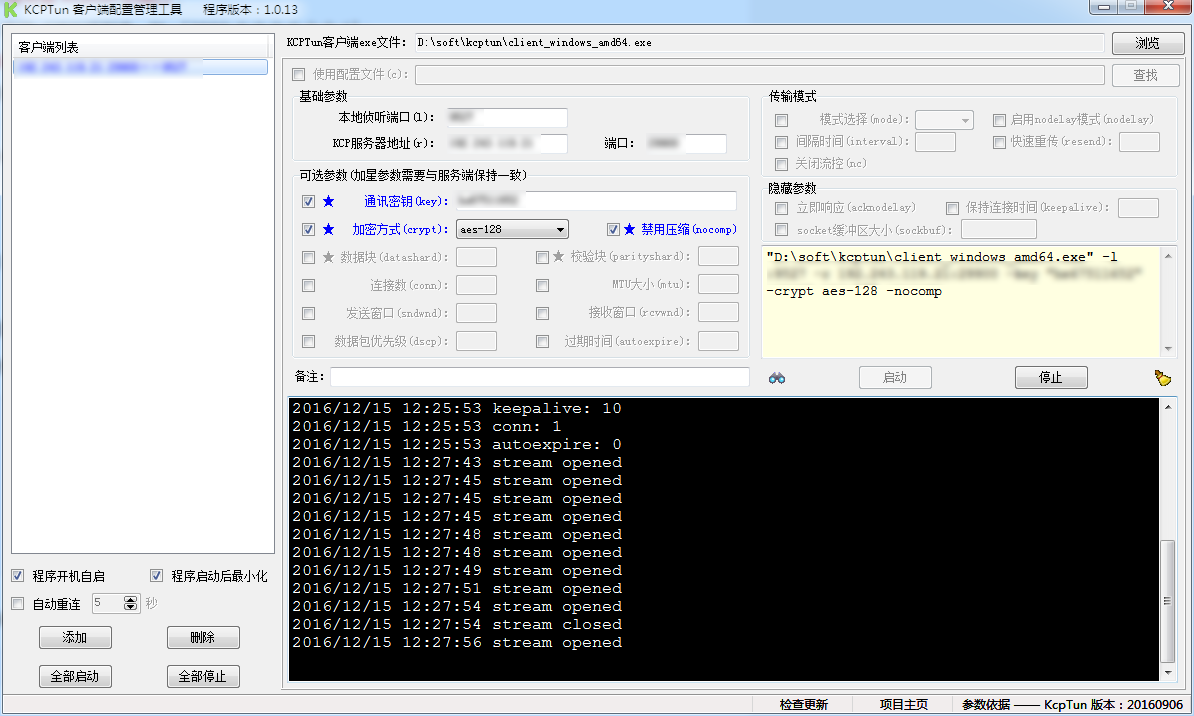Click the 端口 port input field
The image size is (1194, 716).
685,143
